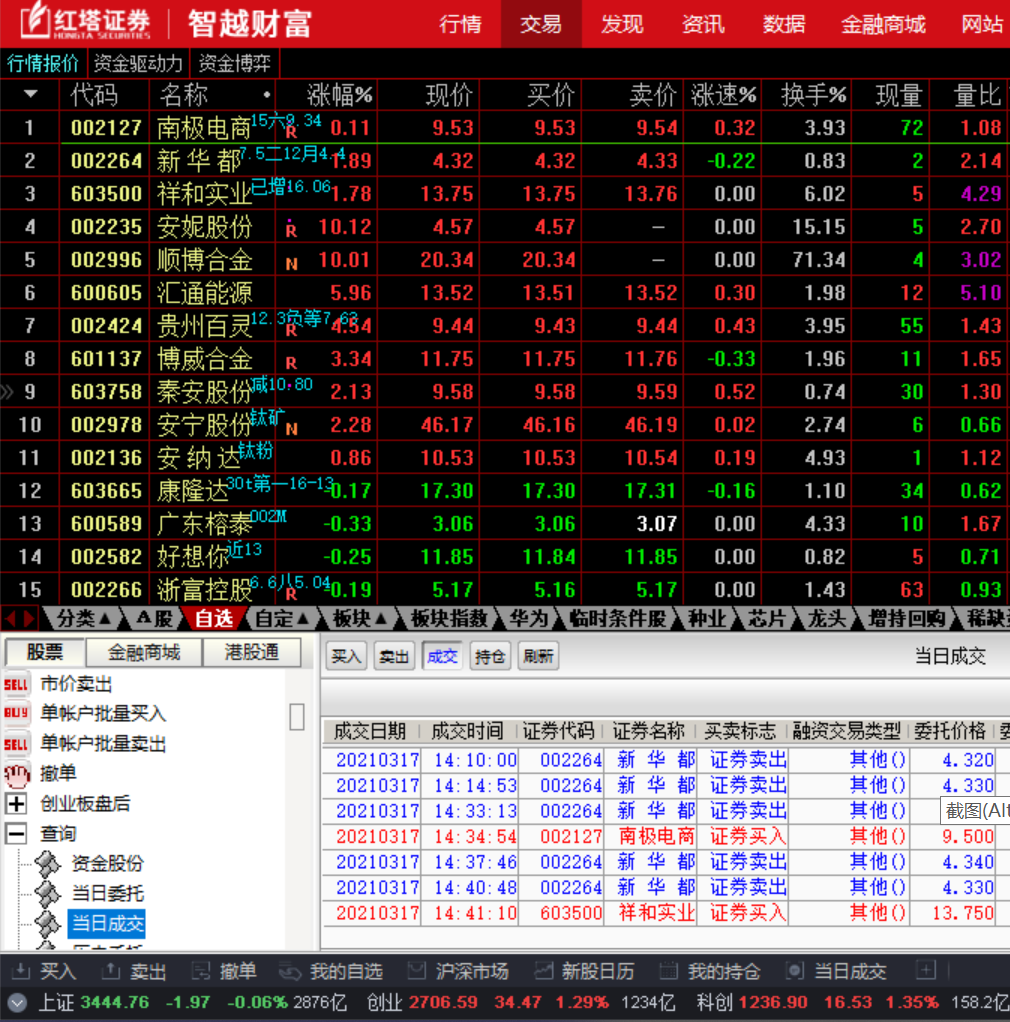Click the sell icon in the bottom toolbar

111,971
